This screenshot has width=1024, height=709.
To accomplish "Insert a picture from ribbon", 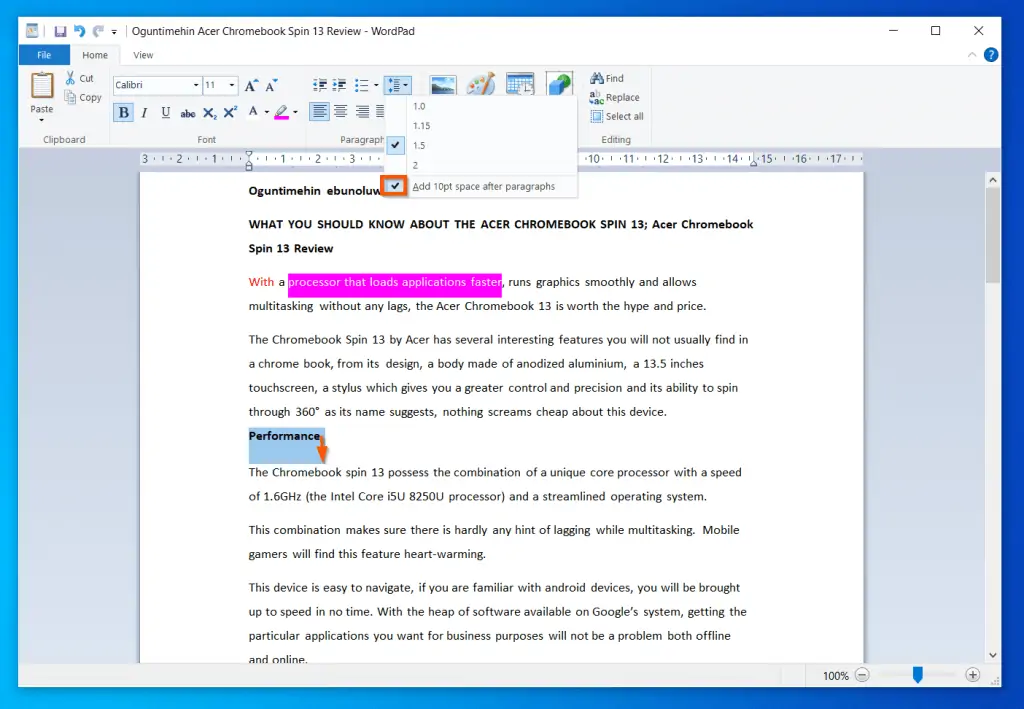I will click(443, 86).
